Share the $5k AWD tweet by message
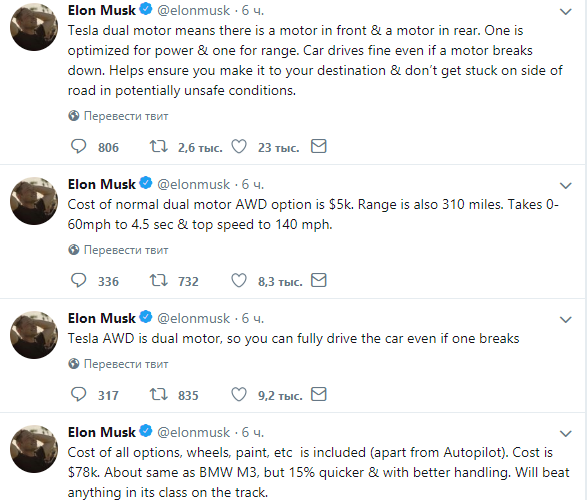The image size is (587, 500). tap(319, 280)
